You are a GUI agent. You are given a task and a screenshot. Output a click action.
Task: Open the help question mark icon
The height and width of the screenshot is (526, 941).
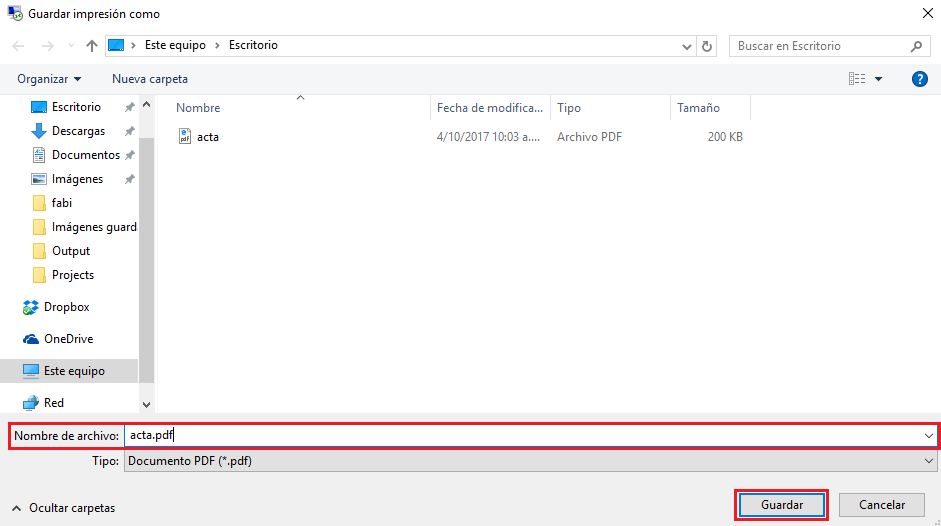(x=920, y=79)
